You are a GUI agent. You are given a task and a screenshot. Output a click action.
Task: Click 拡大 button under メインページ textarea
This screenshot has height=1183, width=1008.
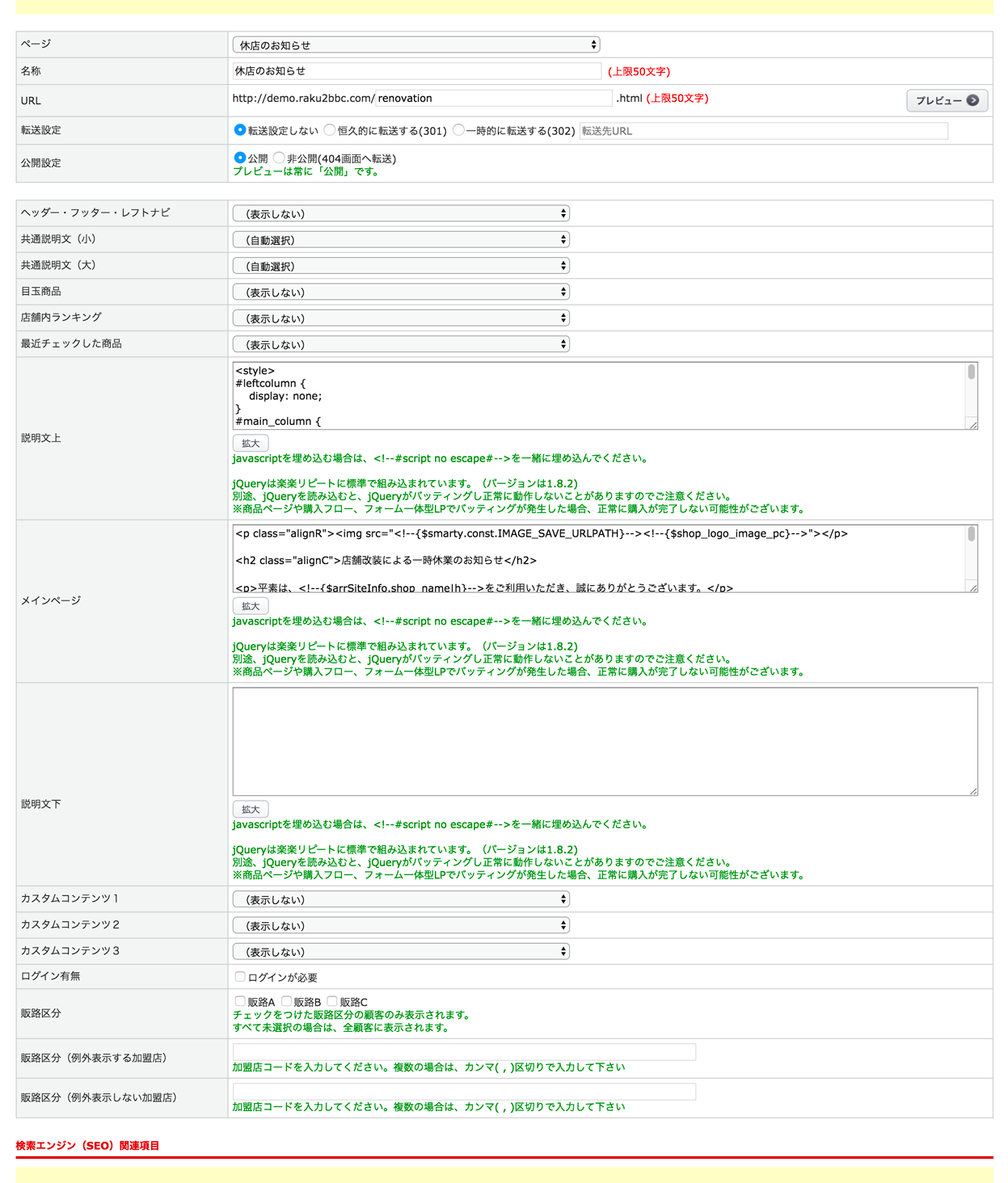coord(251,606)
